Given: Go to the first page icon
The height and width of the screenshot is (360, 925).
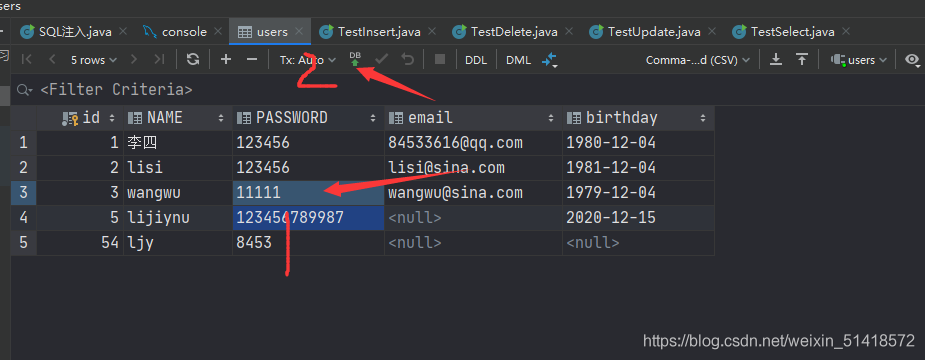Looking at the screenshot, I should click(x=27, y=59).
